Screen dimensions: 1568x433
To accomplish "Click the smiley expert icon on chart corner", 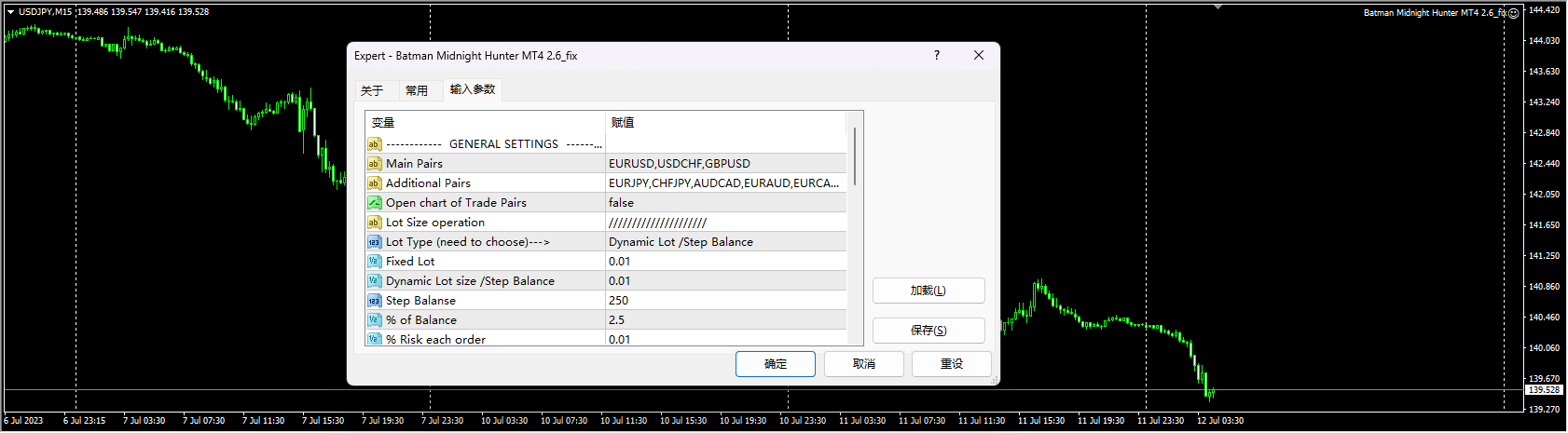I will [x=1514, y=13].
